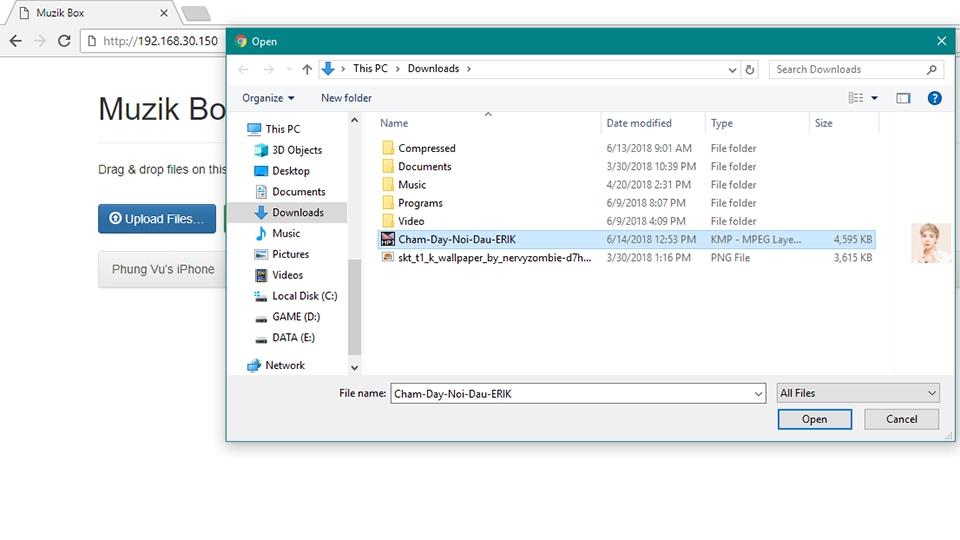The width and height of the screenshot is (960, 540).
Task: Select the skt_t1_k_wallpaper PNG file
Action: 494,257
